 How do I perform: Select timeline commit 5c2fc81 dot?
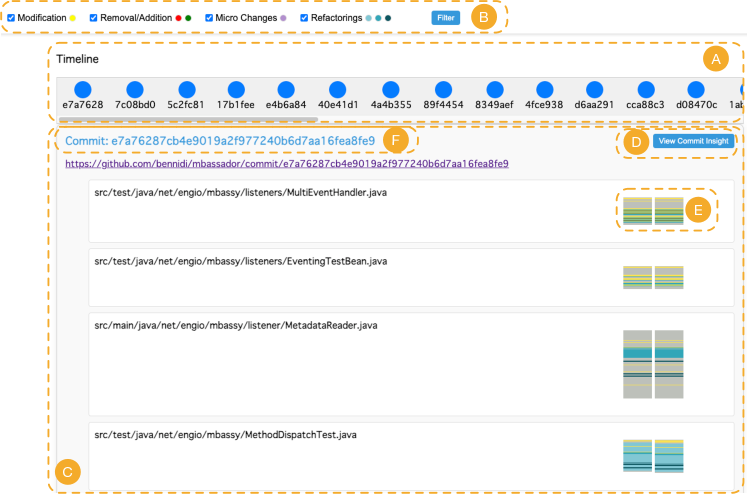[x=186, y=90]
